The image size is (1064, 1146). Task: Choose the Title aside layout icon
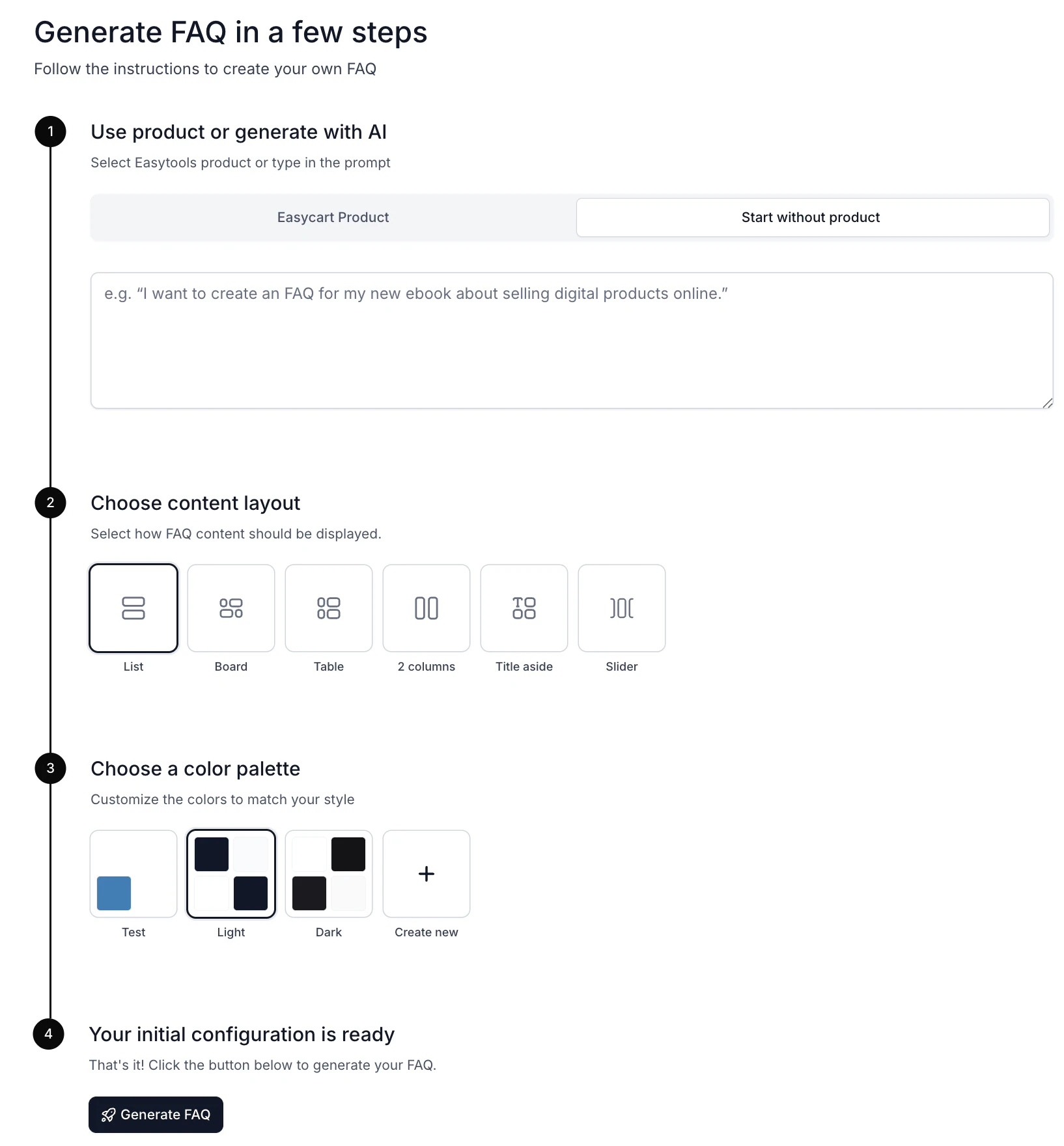point(524,608)
